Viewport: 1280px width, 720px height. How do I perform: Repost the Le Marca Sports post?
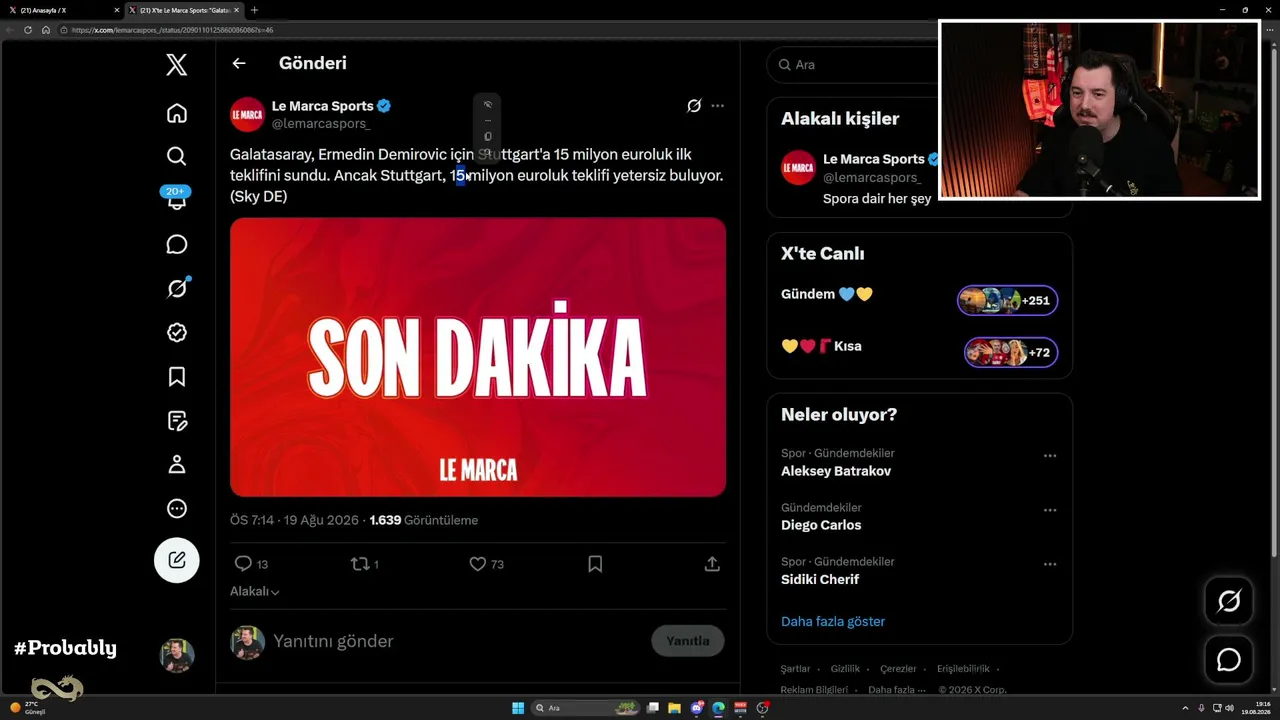click(x=360, y=564)
